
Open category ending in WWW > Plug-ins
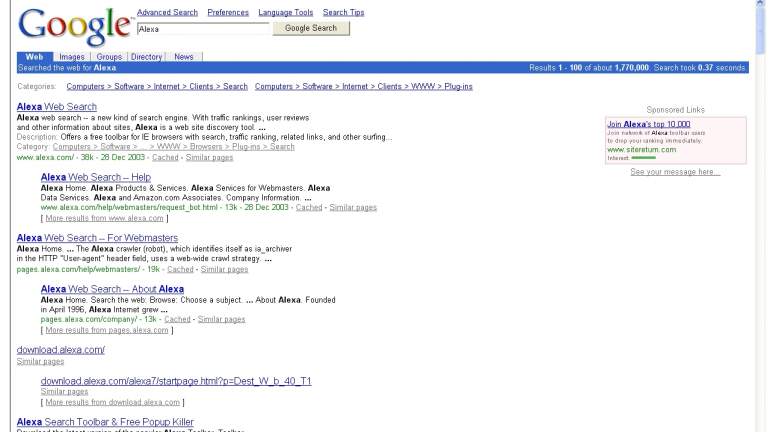pyautogui.click(x=363, y=86)
